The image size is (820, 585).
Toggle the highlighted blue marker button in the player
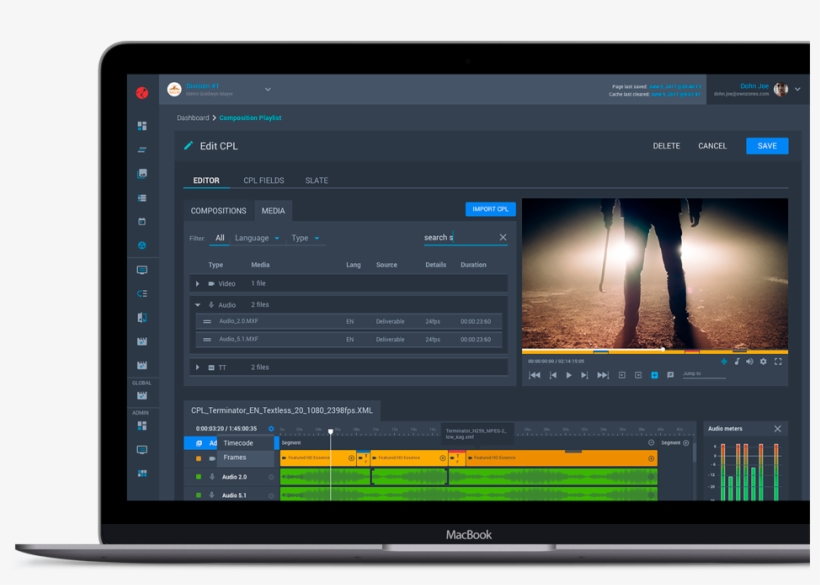654,375
